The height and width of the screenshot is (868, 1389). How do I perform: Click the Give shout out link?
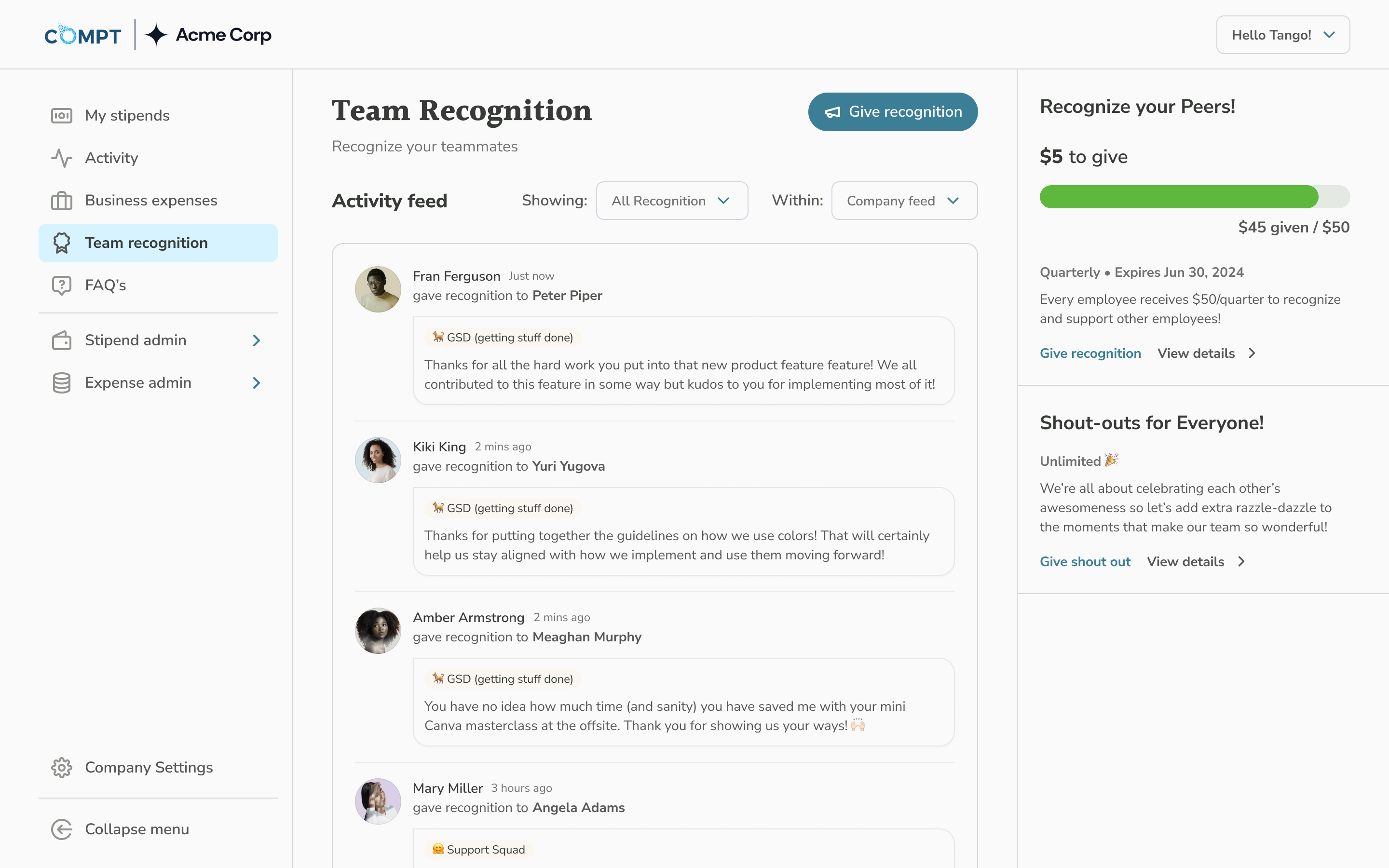pyautogui.click(x=1085, y=562)
